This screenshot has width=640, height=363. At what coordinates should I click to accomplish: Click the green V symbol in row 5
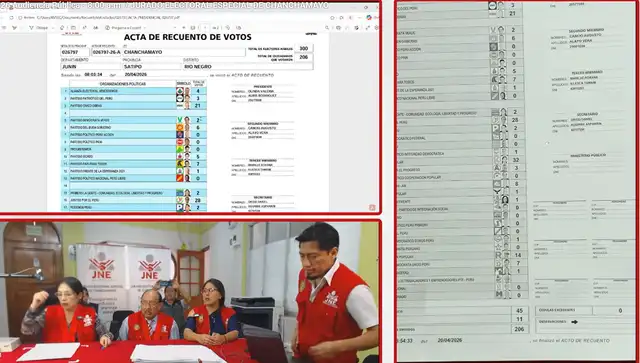(180, 120)
